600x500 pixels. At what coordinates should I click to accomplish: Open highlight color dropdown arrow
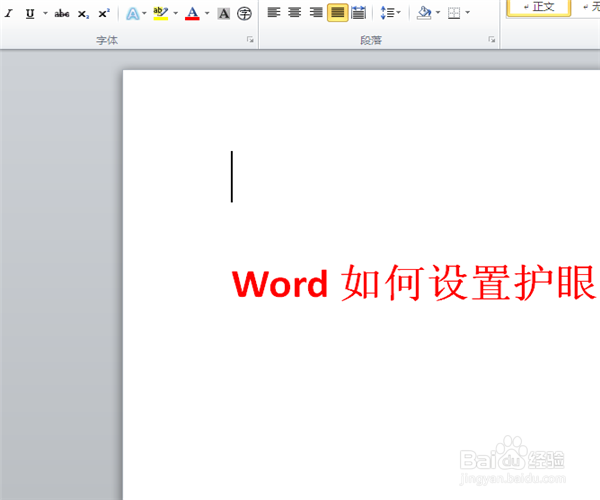tap(176, 14)
